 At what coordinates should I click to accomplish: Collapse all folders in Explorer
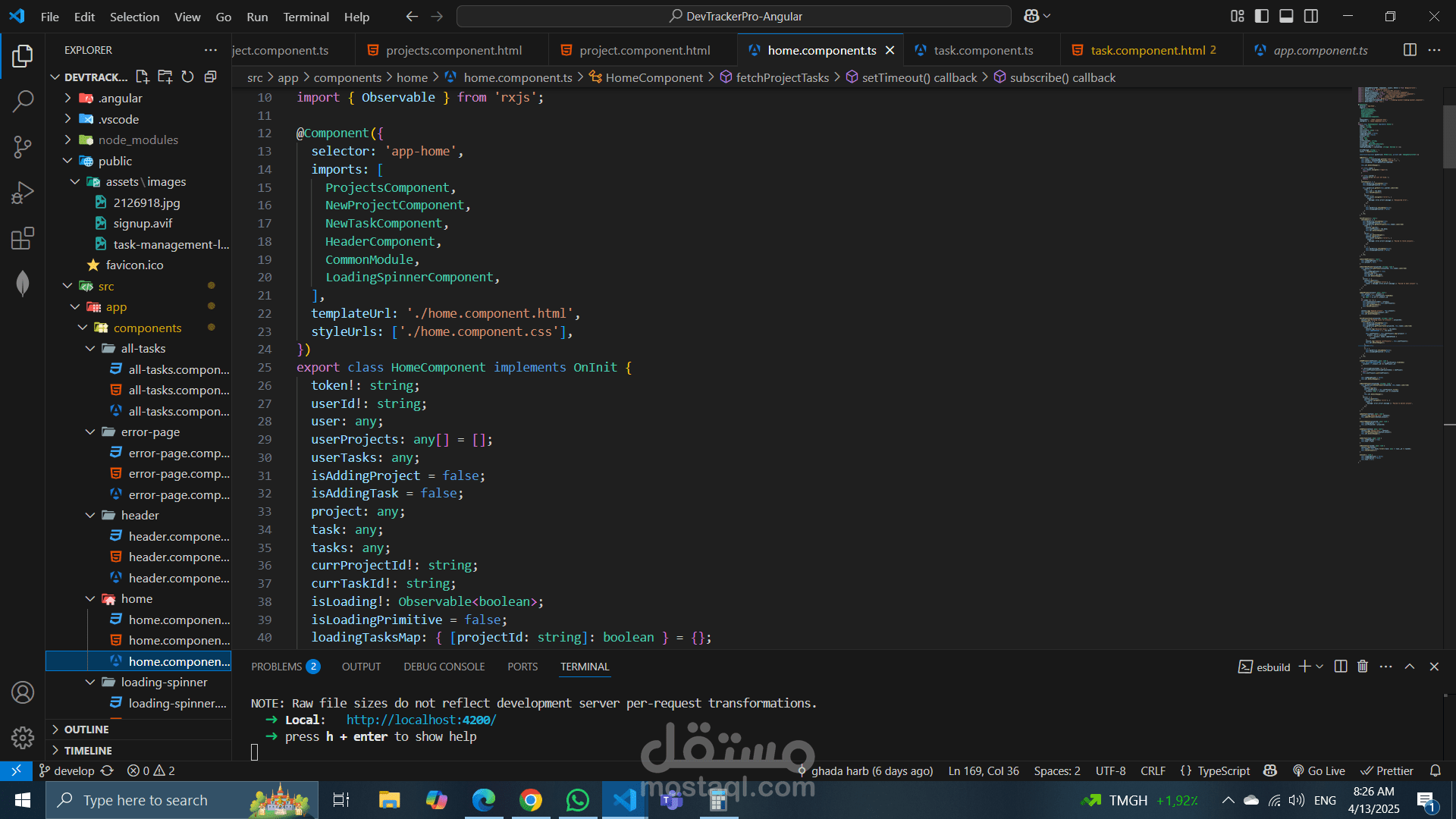(x=211, y=77)
